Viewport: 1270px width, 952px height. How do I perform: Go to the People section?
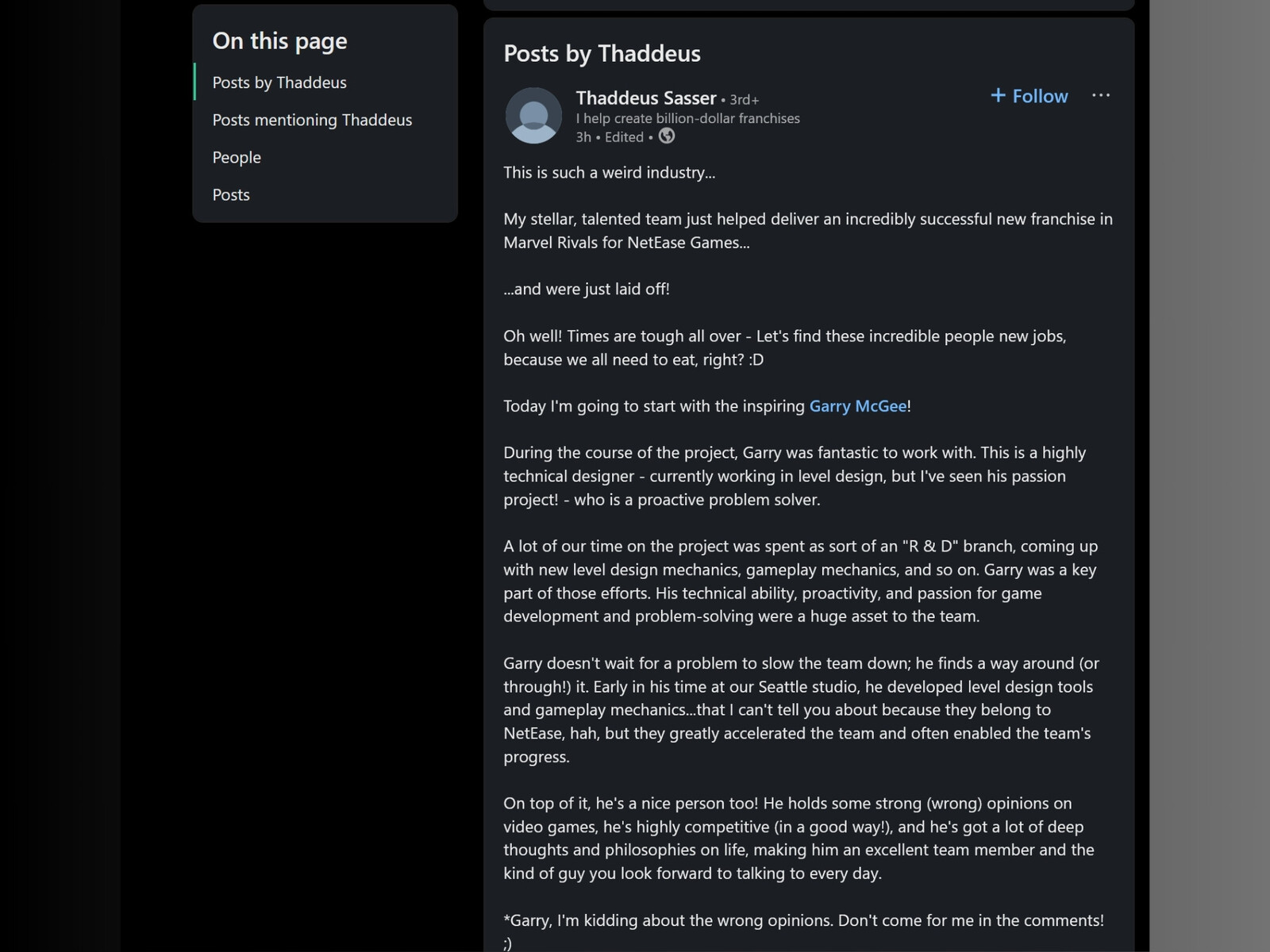tap(237, 157)
